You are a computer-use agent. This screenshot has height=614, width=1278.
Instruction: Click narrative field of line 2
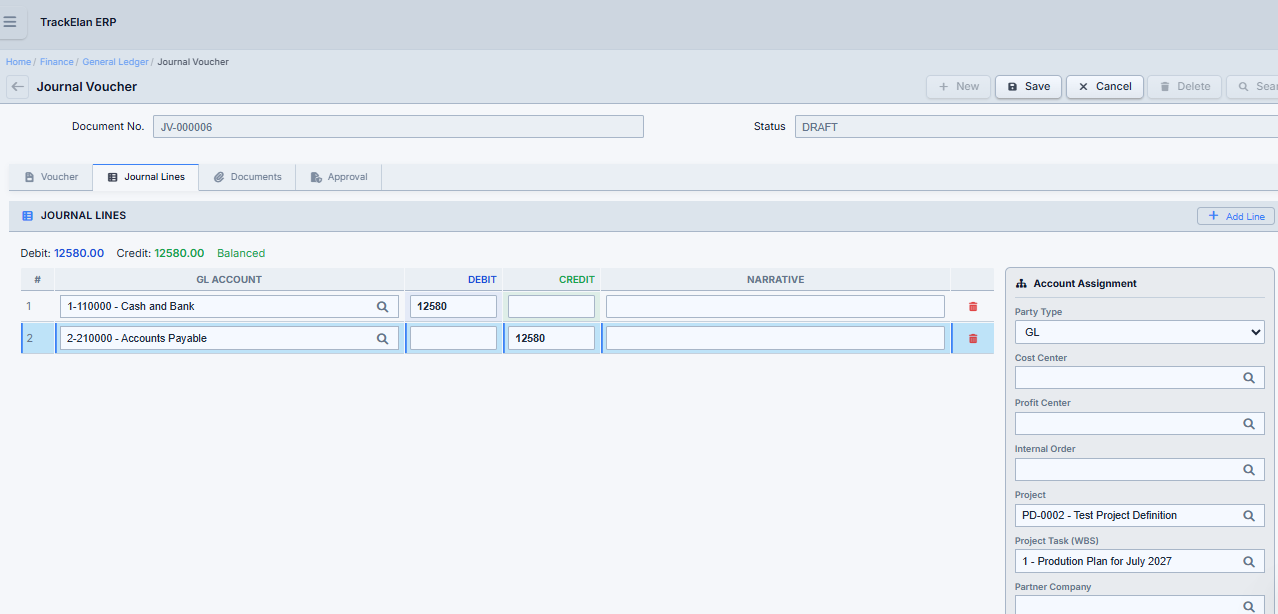pos(775,339)
